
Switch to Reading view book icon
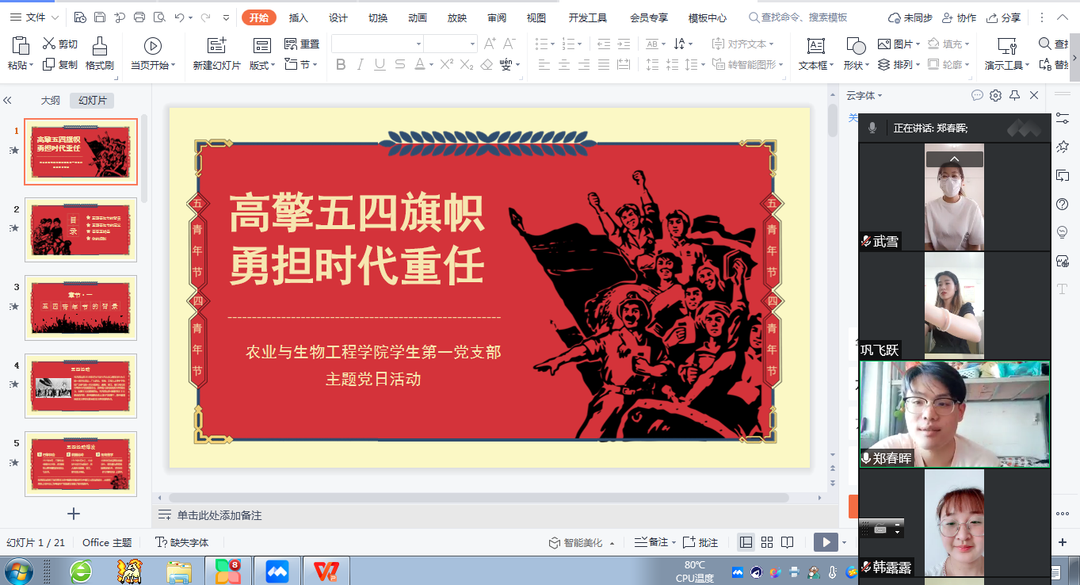[787, 543]
